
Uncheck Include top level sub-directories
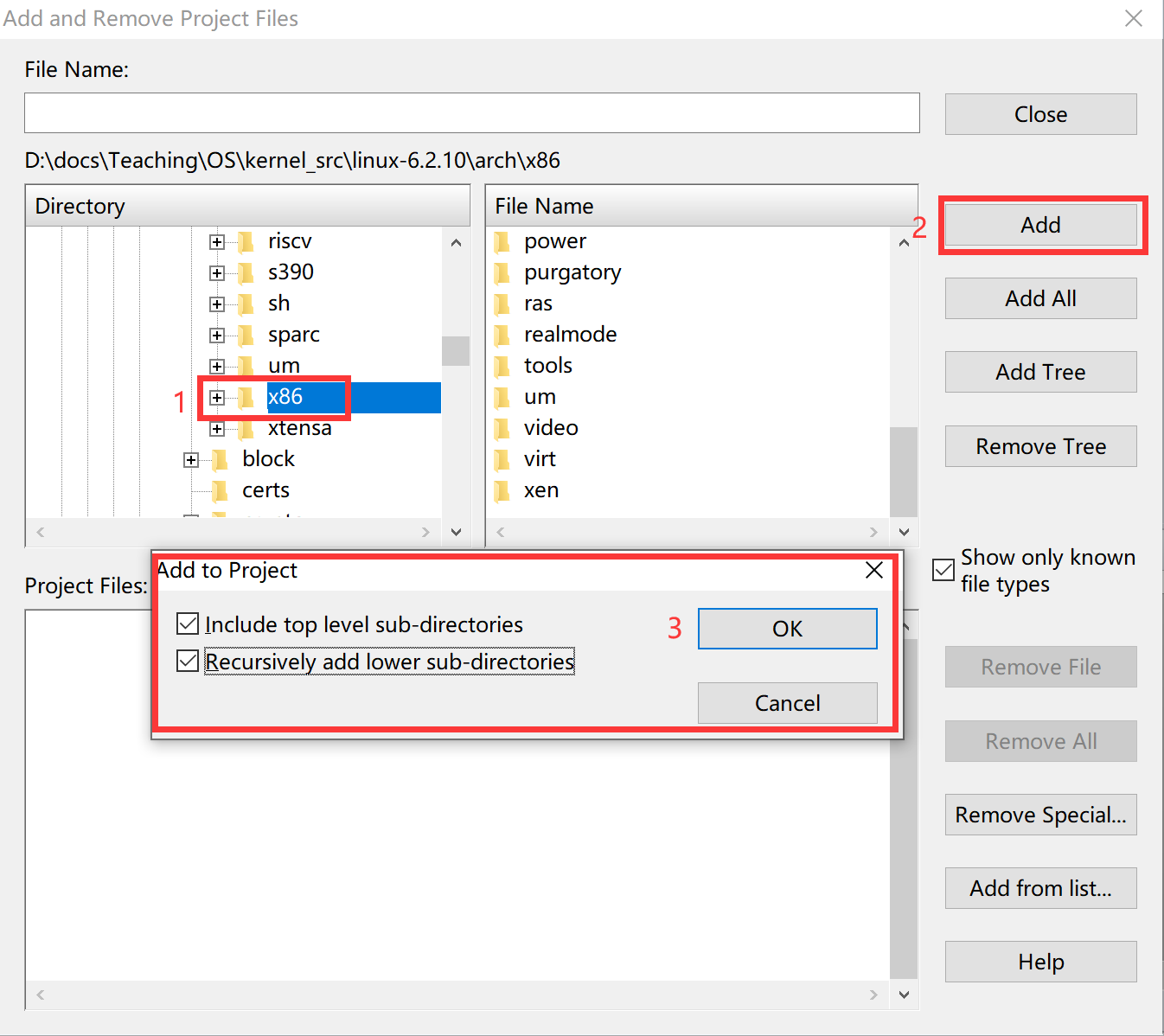(x=188, y=624)
